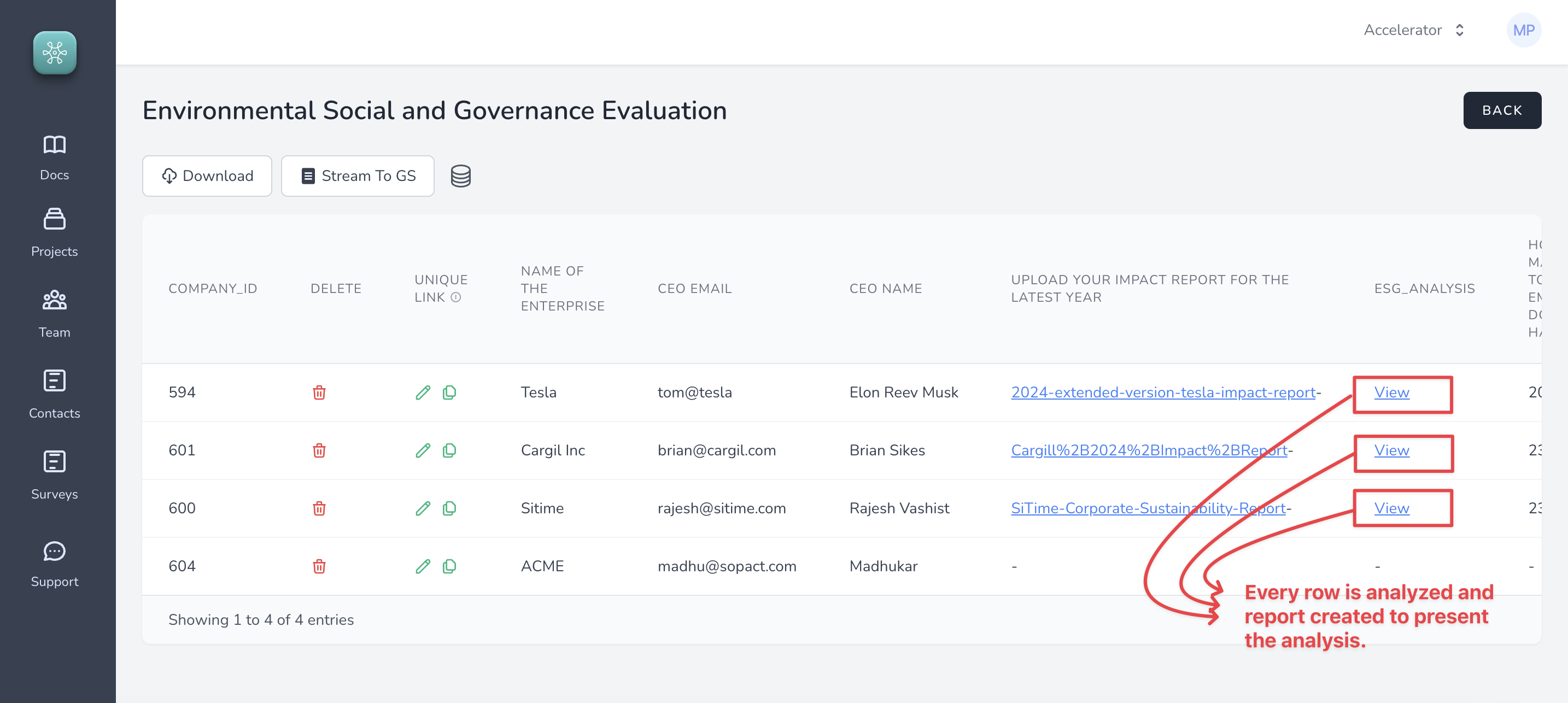1568x703 pixels.
Task: Click trash icon for ACME row
Action: pos(319,567)
